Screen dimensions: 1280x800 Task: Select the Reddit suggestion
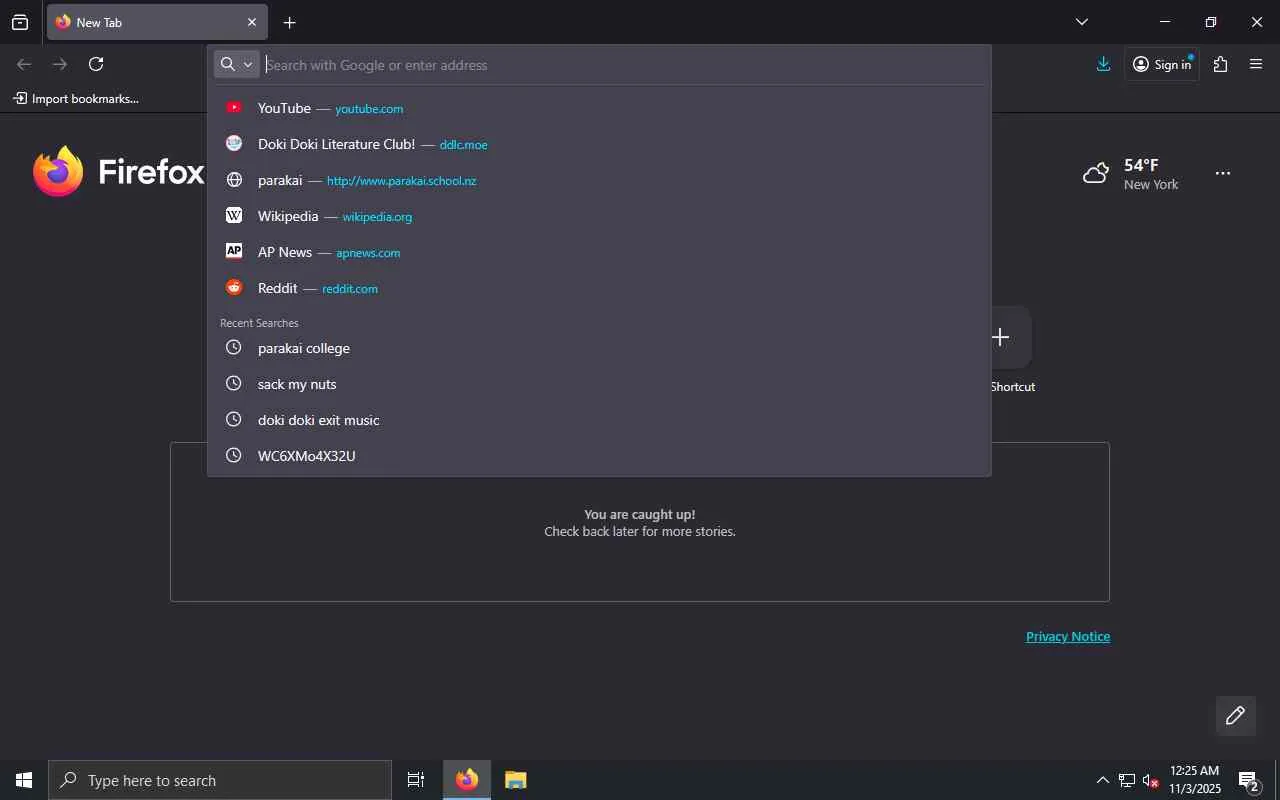(599, 288)
